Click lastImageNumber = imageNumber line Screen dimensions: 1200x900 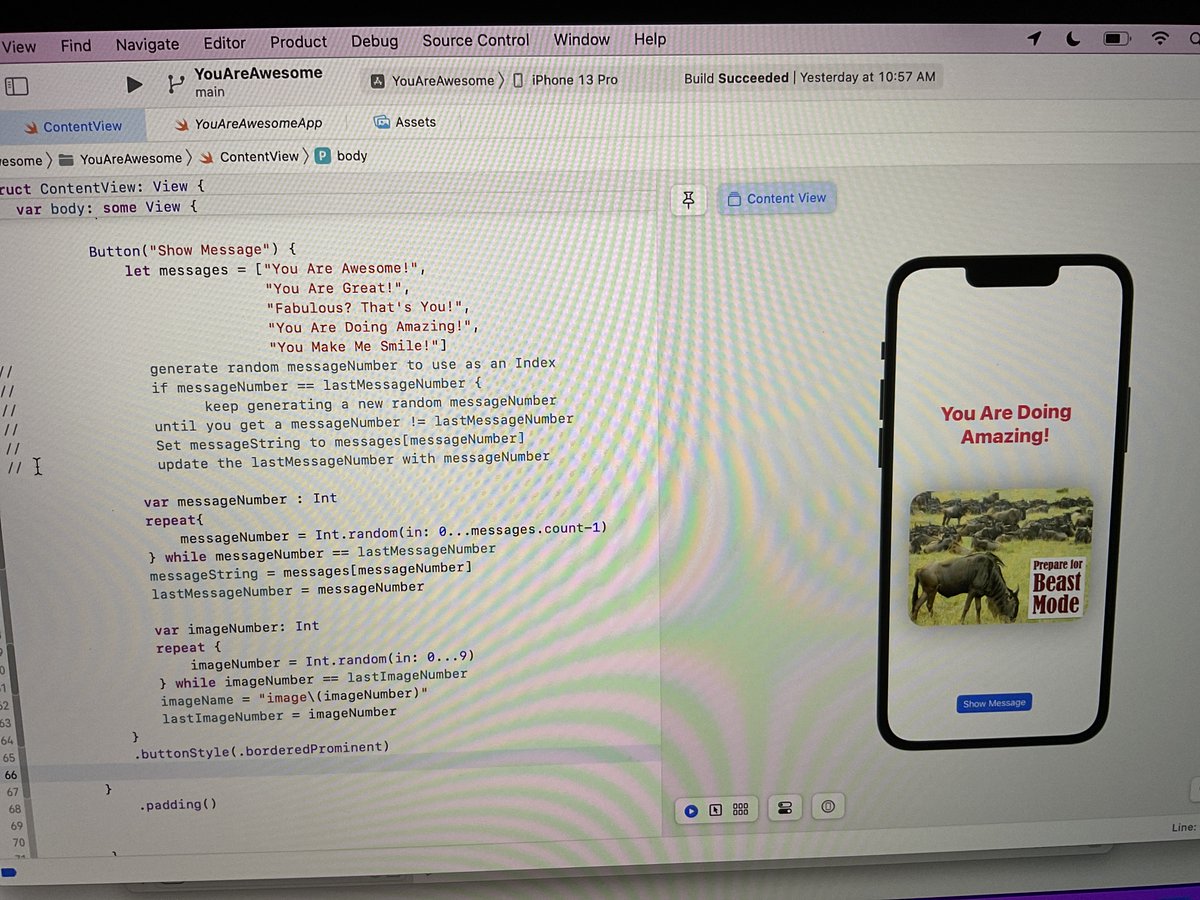pos(279,715)
